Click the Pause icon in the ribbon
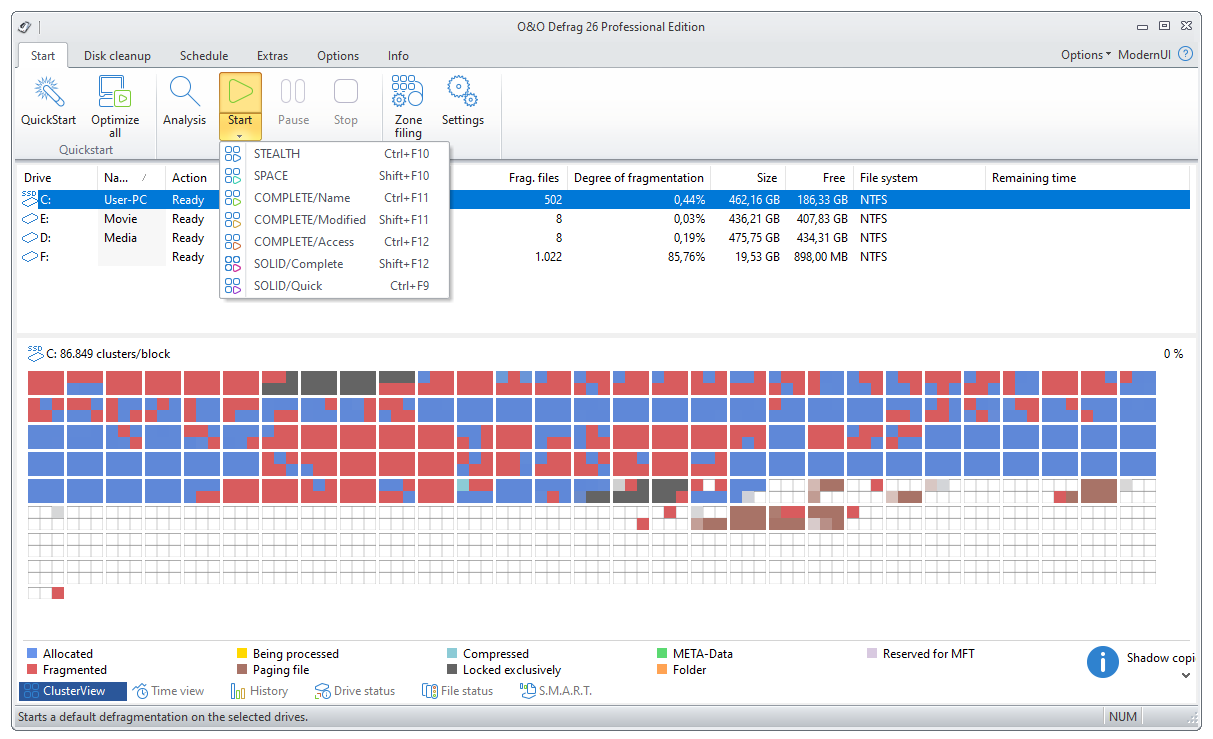 293,92
